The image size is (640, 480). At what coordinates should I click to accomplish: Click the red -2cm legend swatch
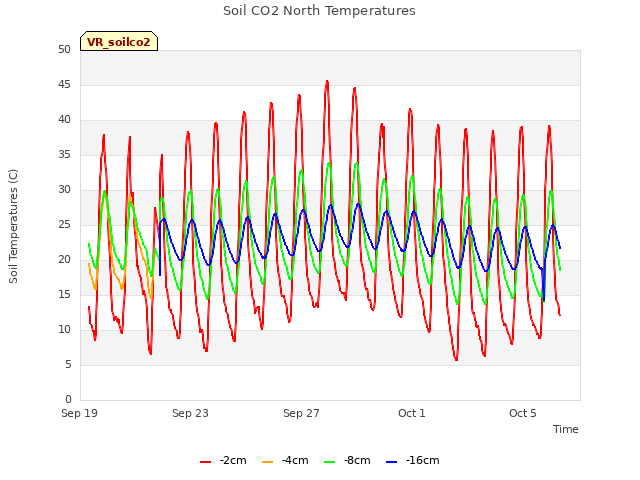click(x=205, y=462)
